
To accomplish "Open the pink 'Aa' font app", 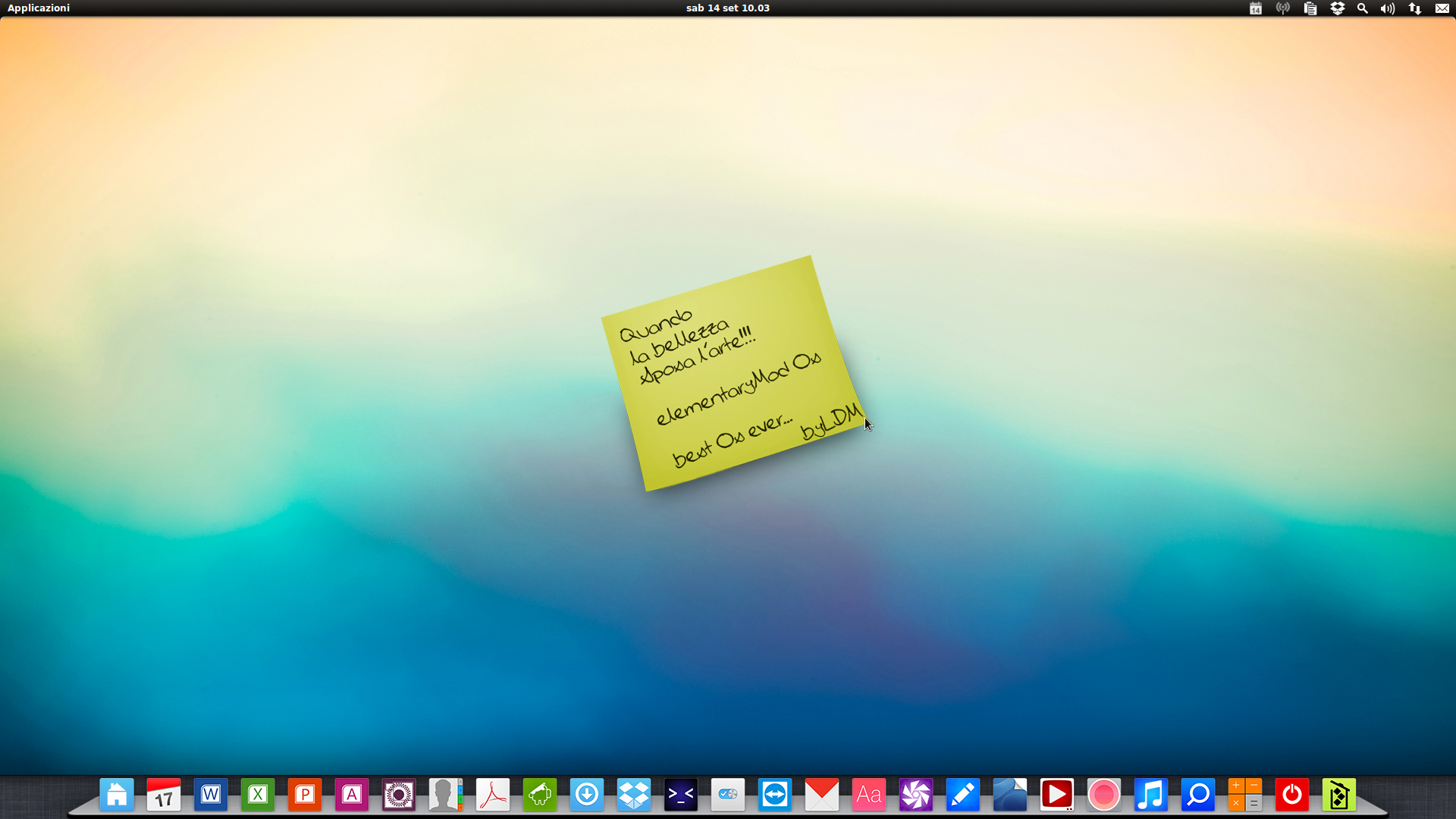I will tap(869, 795).
